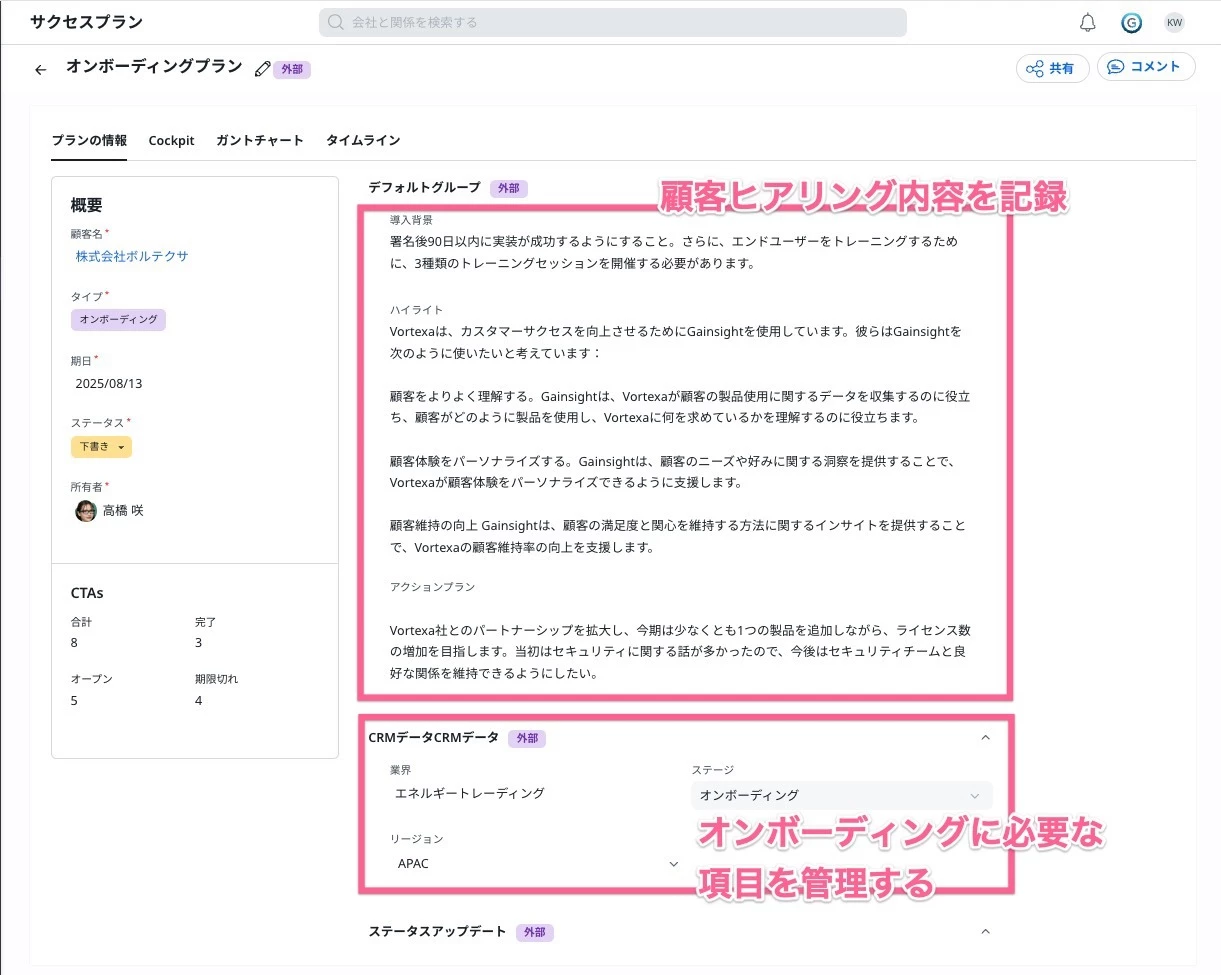Collapse the ステータスアップデート section chevron
This screenshot has height=975, width=1221.
[x=985, y=931]
